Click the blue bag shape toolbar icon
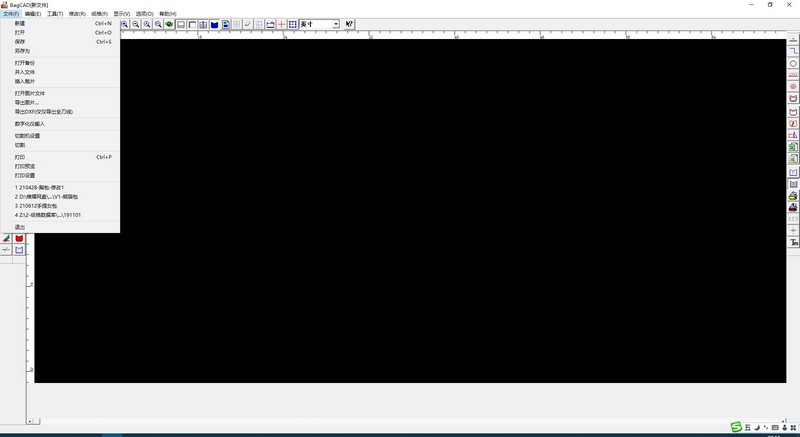The image size is (800, 437). coord(214,24)
